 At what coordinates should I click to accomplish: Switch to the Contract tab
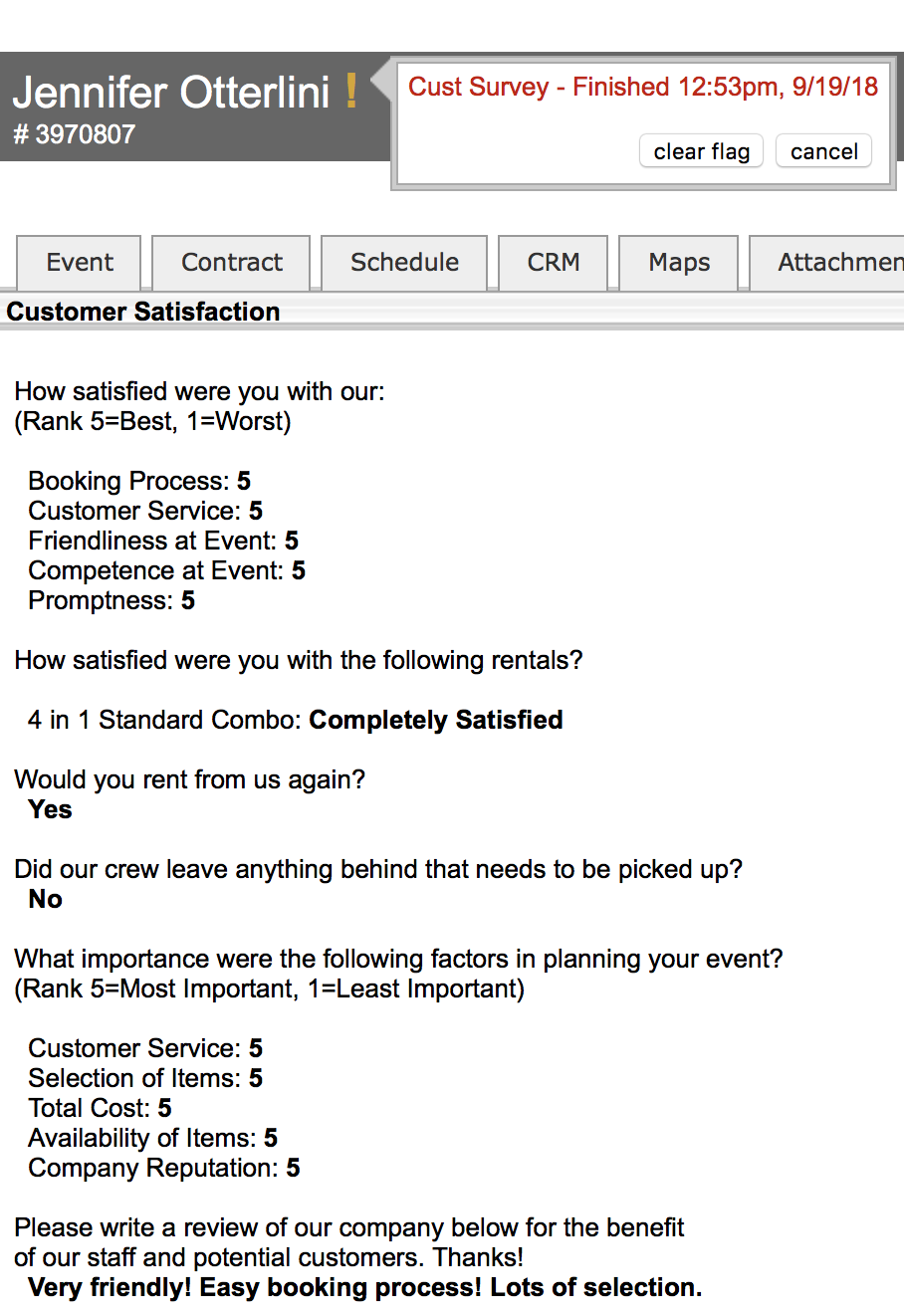pos(231,263)
